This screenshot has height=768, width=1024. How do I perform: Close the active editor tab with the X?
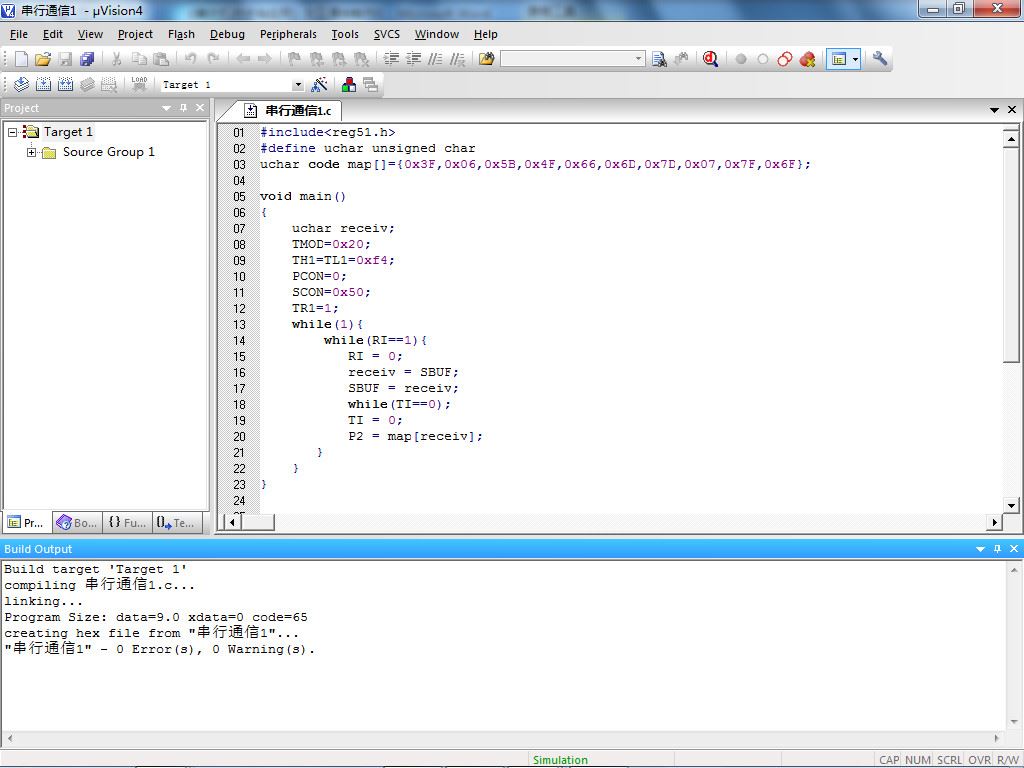click(1012, 110)
